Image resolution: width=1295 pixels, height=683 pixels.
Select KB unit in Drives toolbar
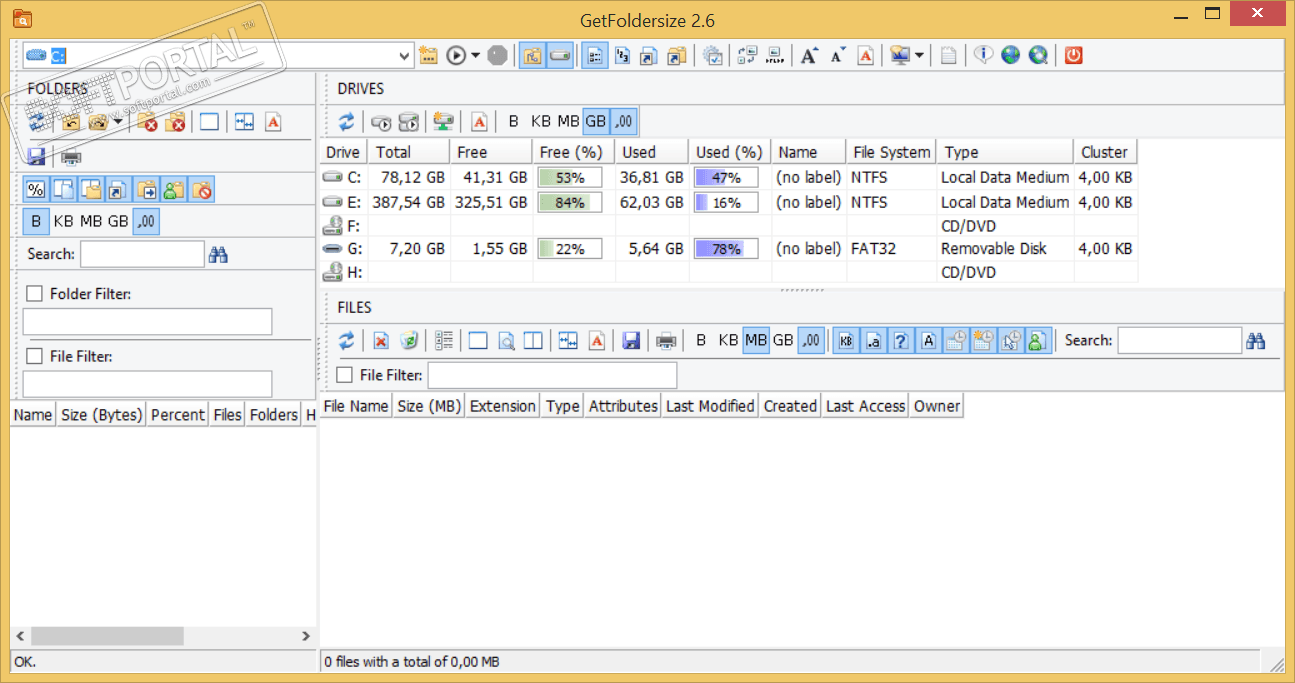[541, 122]
